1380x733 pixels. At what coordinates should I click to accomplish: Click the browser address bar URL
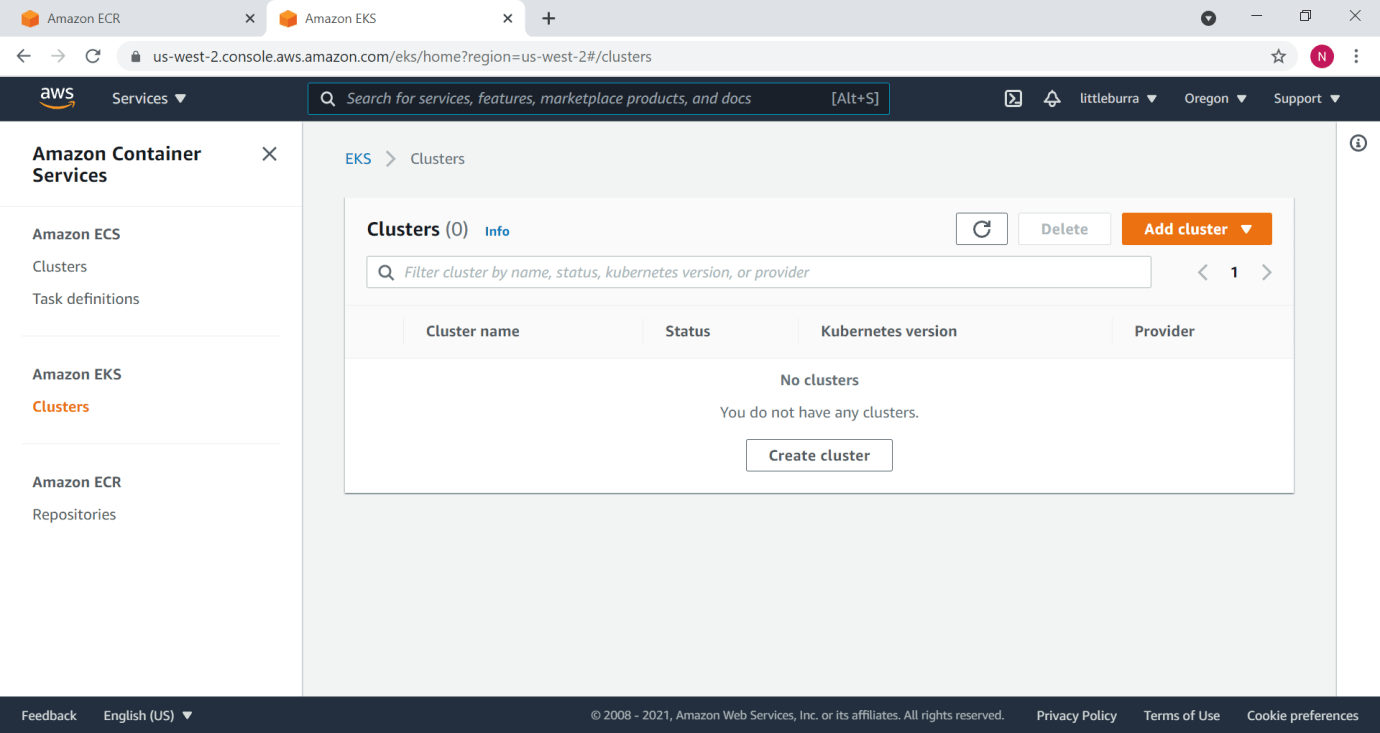click(x=402, y=57)
